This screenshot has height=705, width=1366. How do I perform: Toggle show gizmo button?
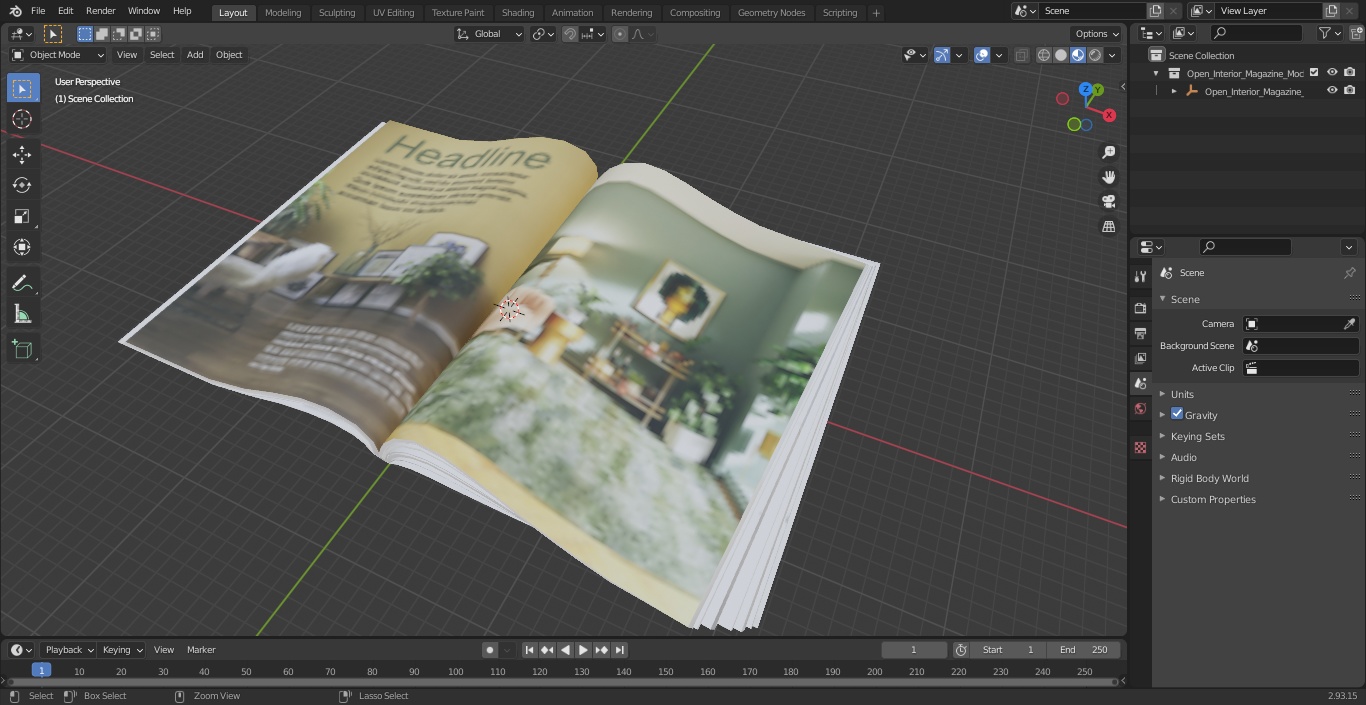942,55
